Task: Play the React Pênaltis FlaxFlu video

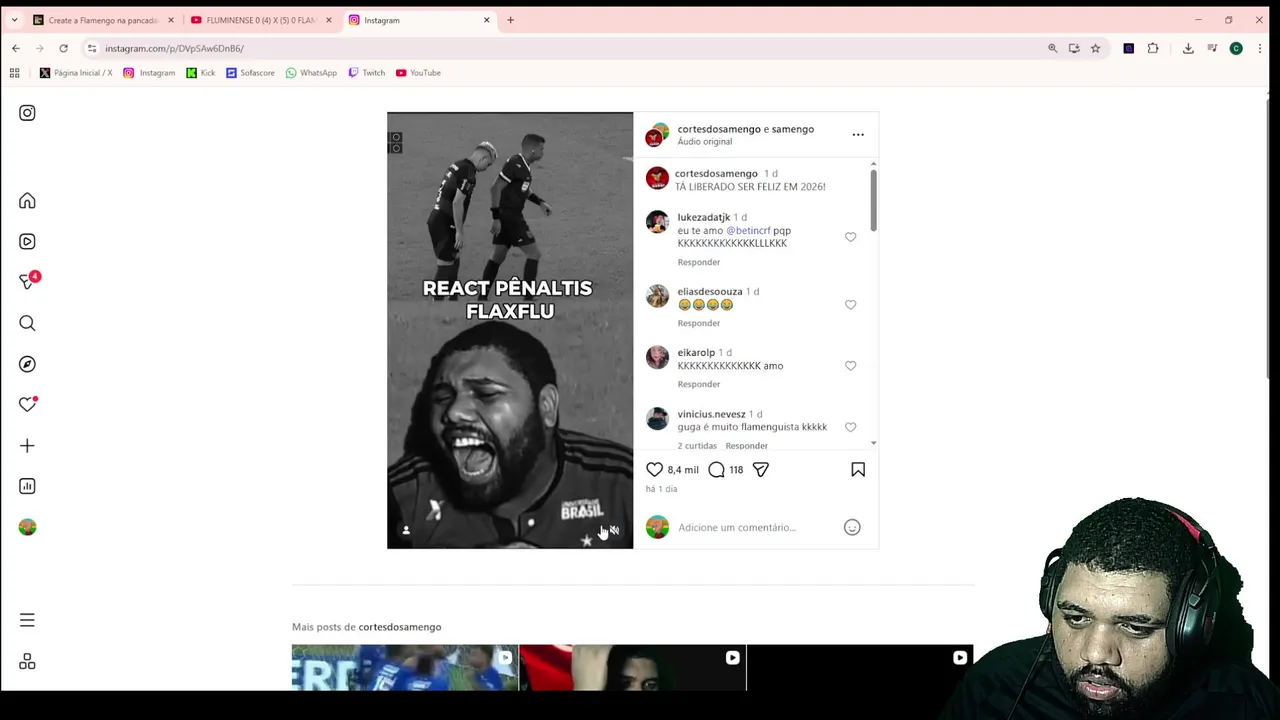Action: (x=510, y=330)
